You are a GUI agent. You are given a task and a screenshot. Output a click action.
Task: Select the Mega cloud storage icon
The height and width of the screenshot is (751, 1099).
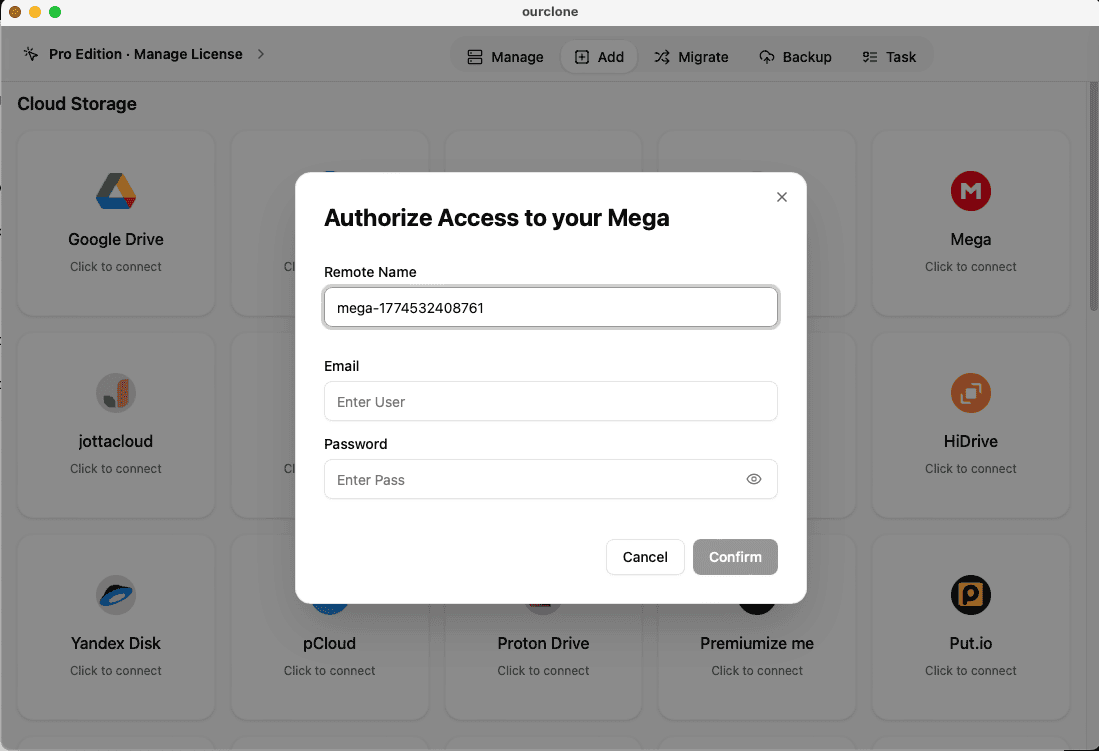970,191
